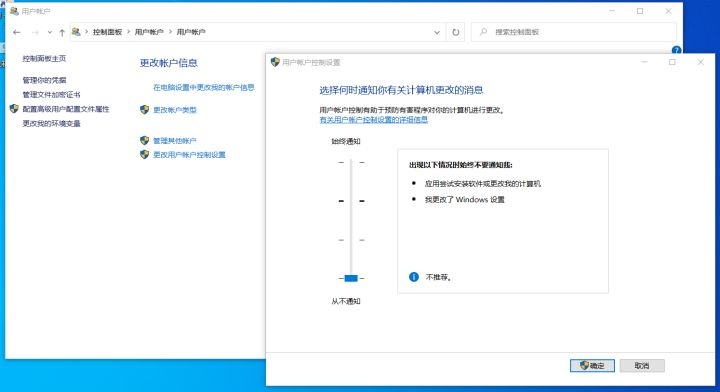Viewport: 720px width, 392px height.
Task: Click the forward navigation arrow
Action: (x=35, y=32)
